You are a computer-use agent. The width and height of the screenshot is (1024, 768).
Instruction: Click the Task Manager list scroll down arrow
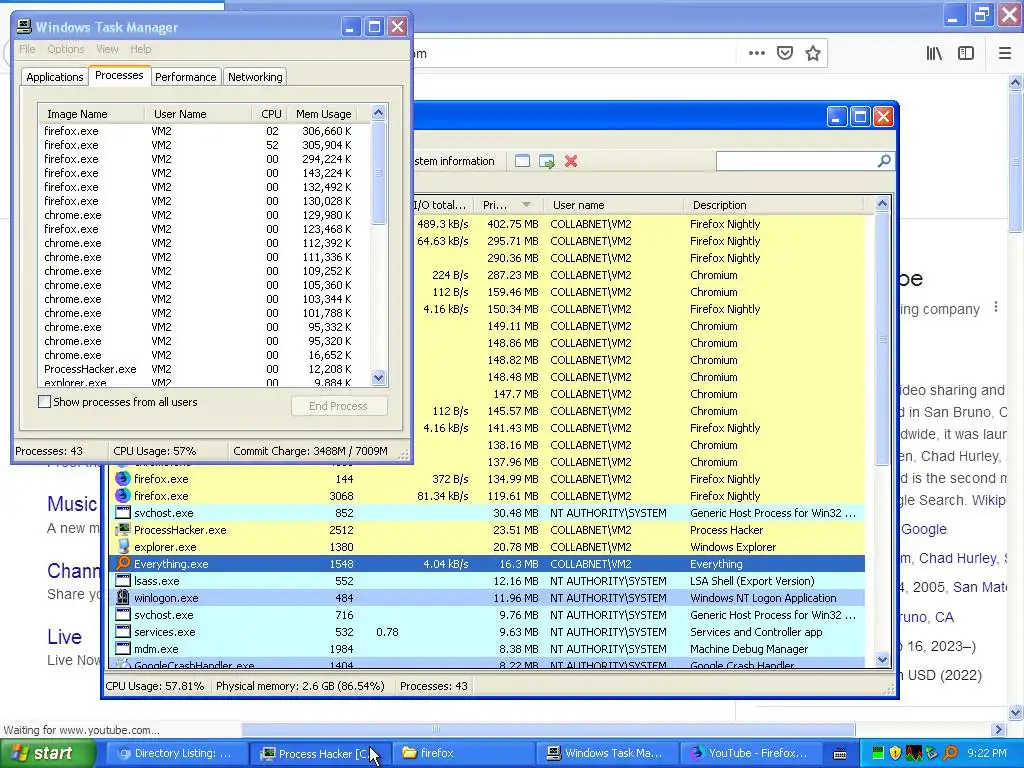tap(379, 377)
